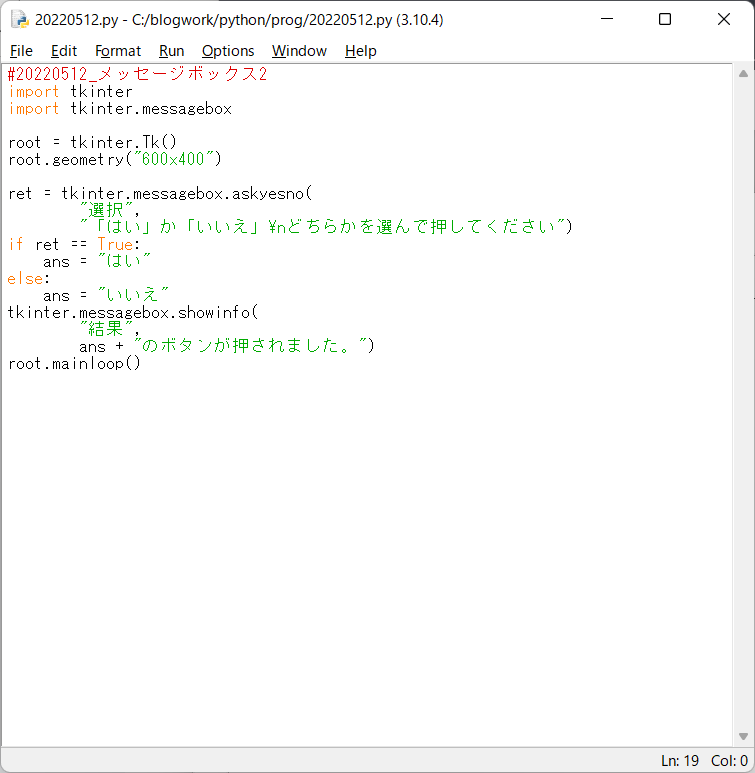Screen dimensions: 755x773
Task: Click the string "選択" title argument
Action: (x=107, y=210)
